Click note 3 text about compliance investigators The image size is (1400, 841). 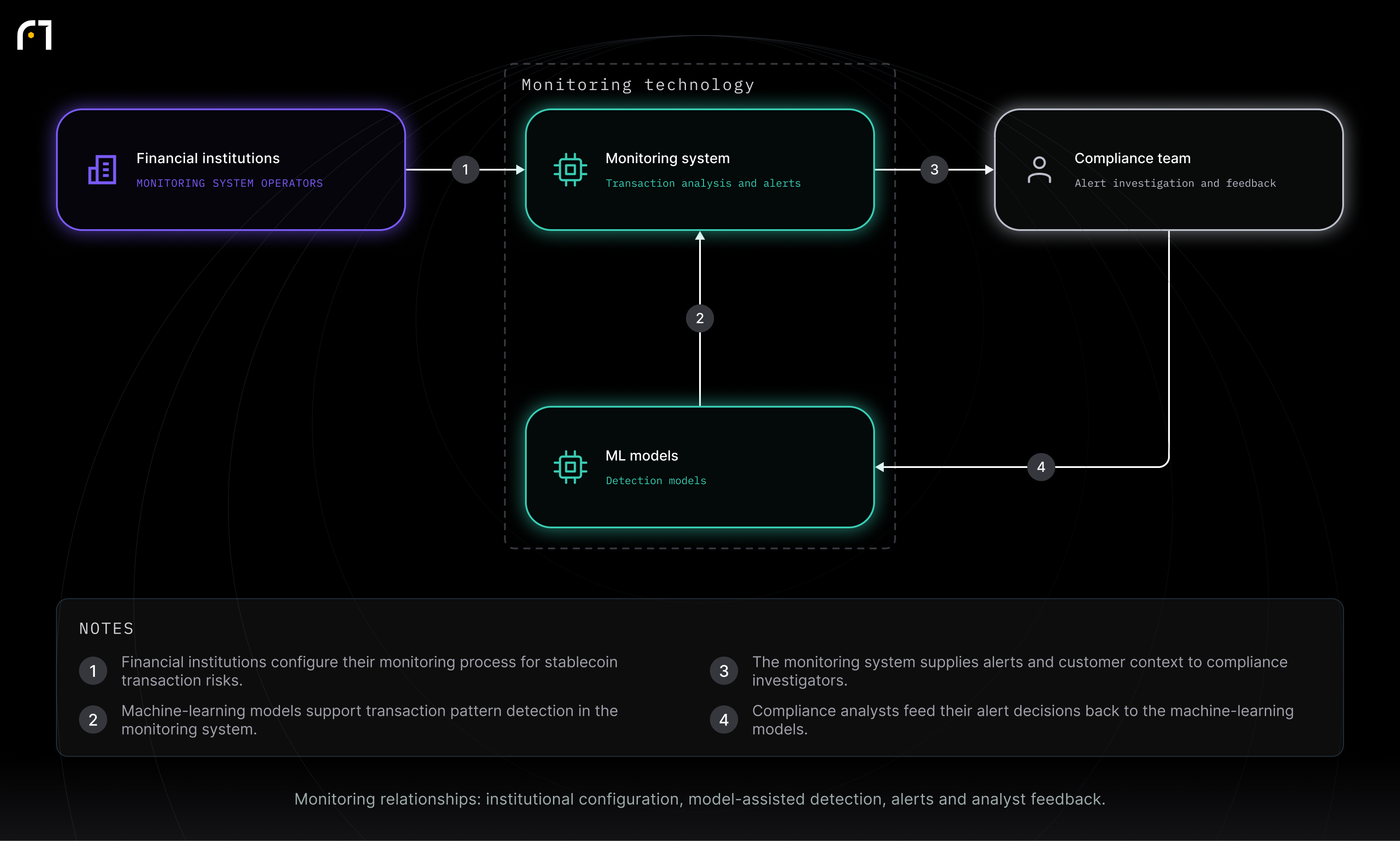(1020, 671)
